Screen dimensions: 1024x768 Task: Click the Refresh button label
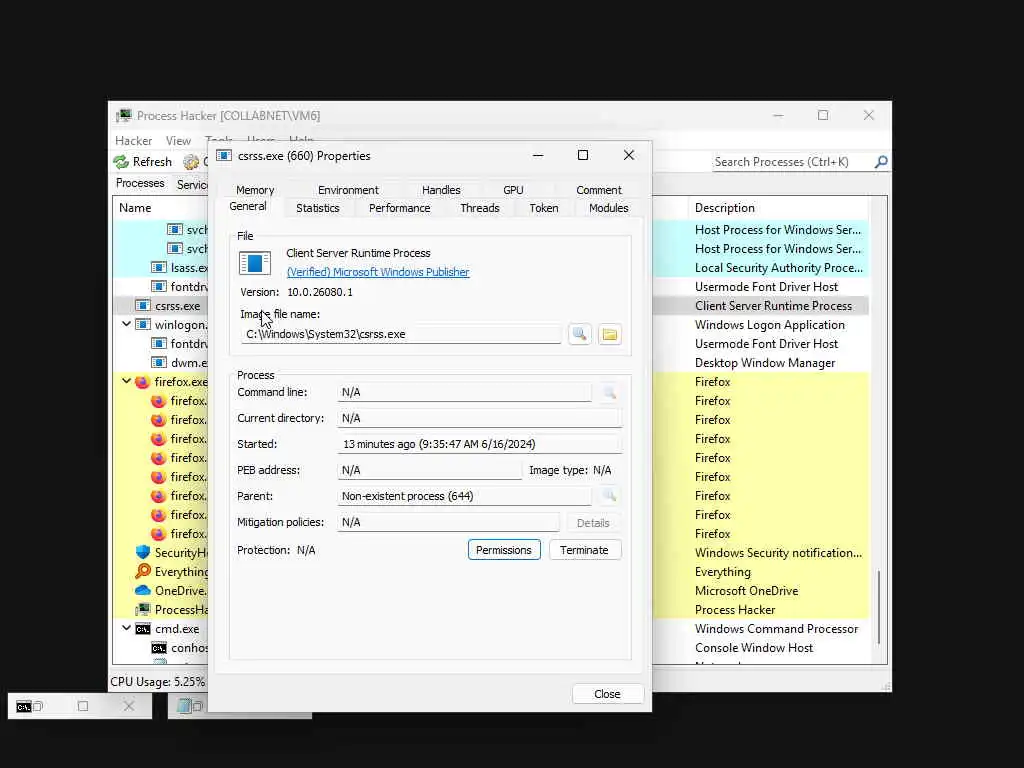click(x=152, y=161)
